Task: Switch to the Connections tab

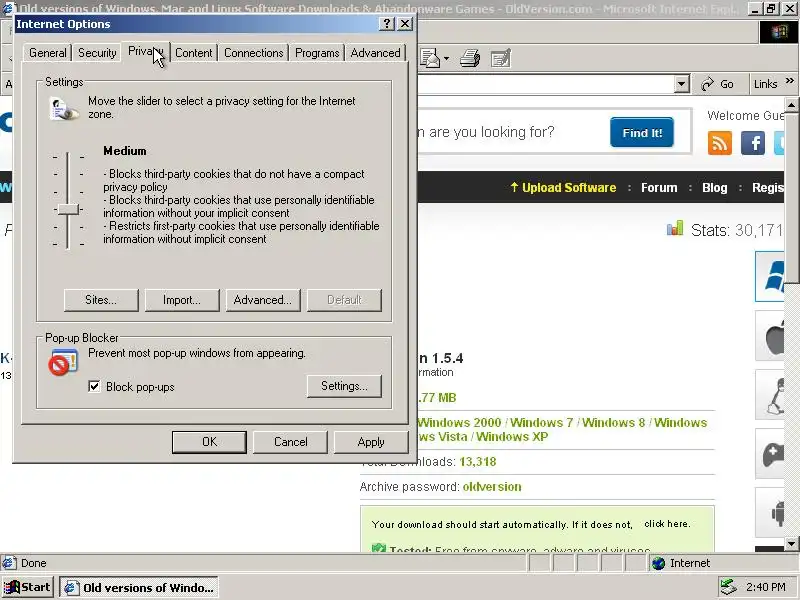Action: point(254,53)
